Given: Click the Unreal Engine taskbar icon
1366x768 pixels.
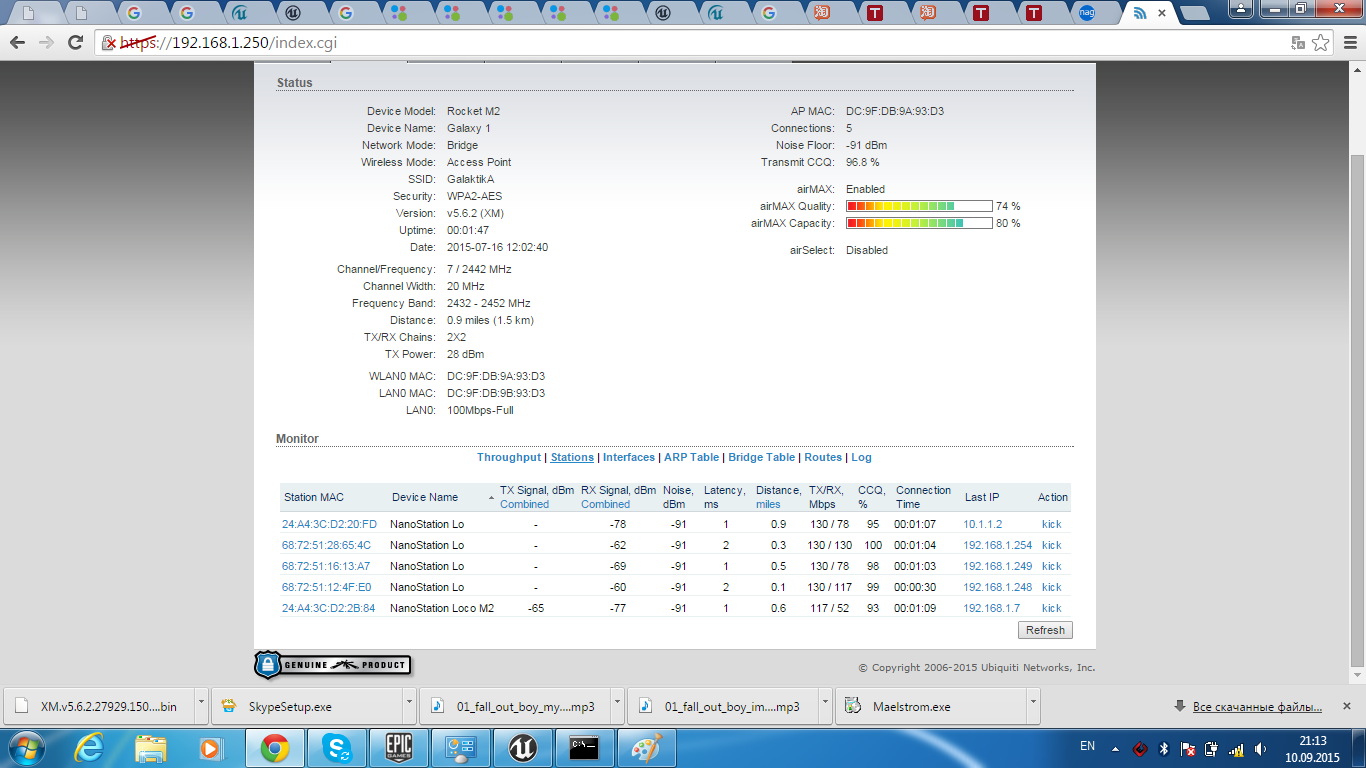Looking at the screenshot, I should tap(522, 748).
